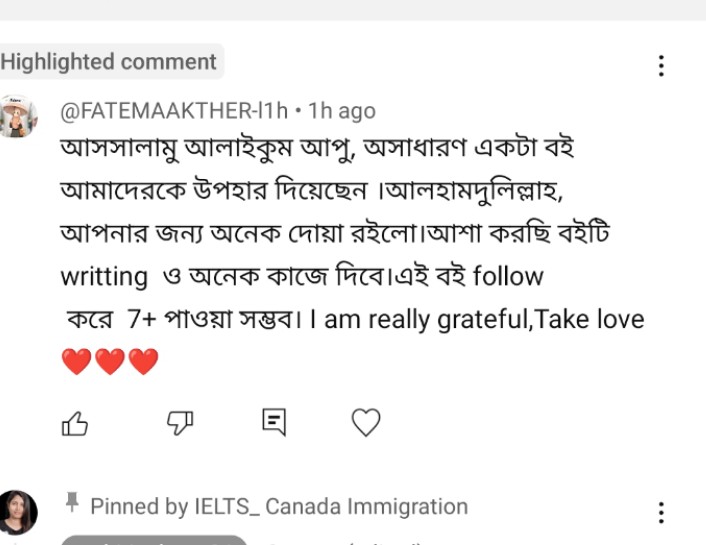Click the '7+' score in the comment
The width and height of the screenshot is (706, 545).
pos(146,320)
